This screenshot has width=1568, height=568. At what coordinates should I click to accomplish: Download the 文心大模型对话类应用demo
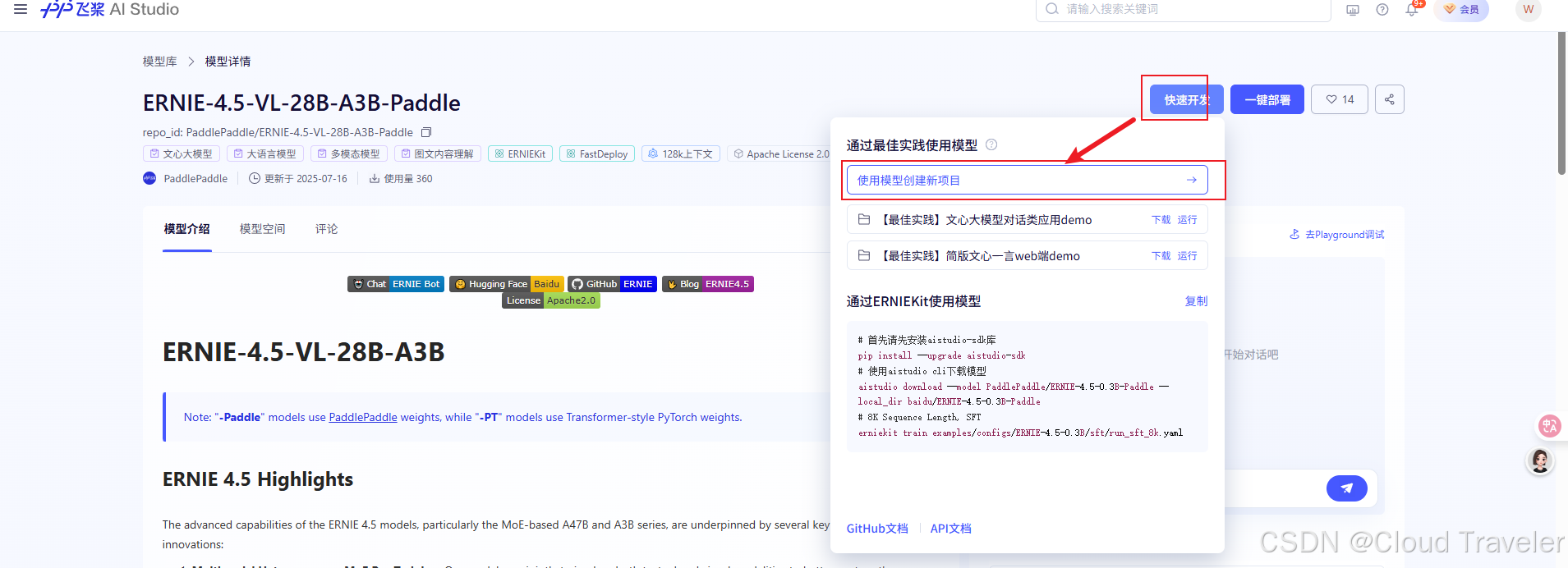pyautogui.click(x=1161, y=220)
